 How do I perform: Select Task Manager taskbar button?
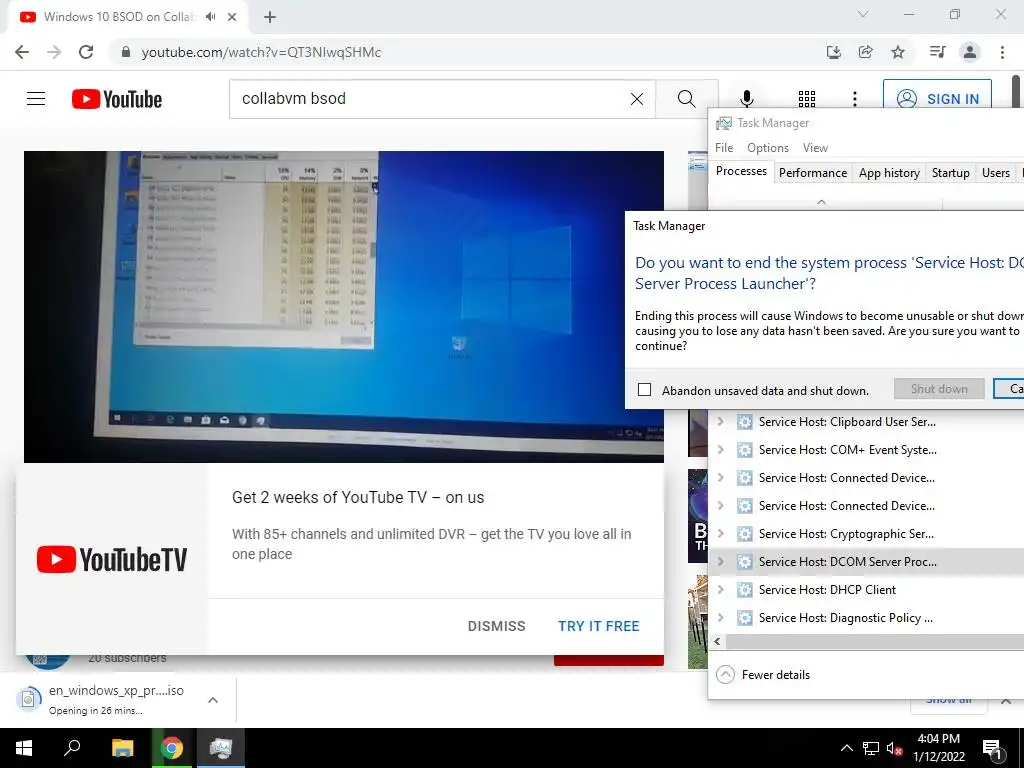[221, 748]
